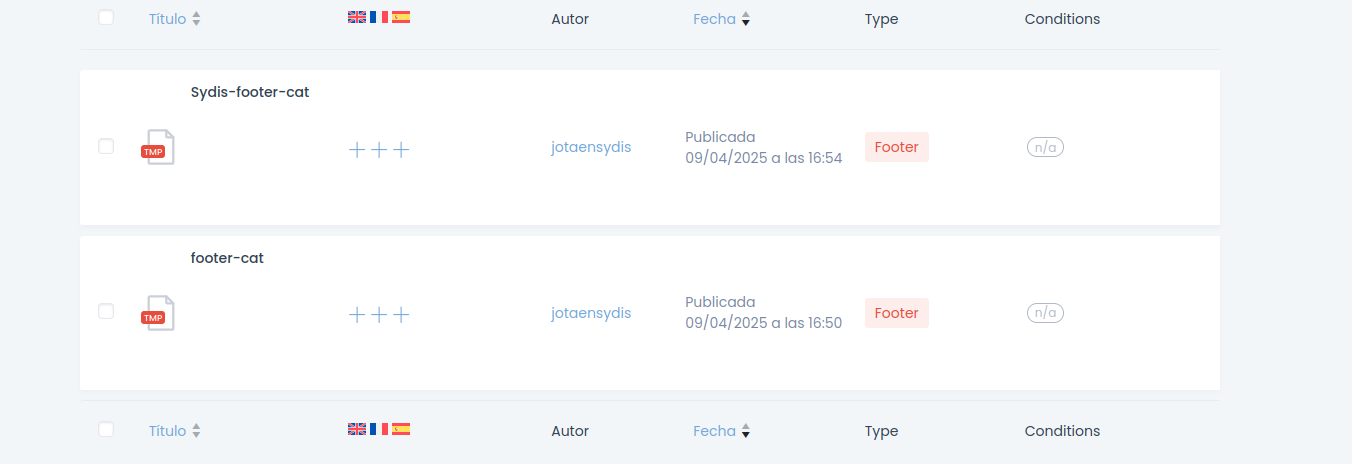The image size is (1352, 464).
Task: Add Spanish translation for Sydis-footer-cat
Action: point(401,150)
